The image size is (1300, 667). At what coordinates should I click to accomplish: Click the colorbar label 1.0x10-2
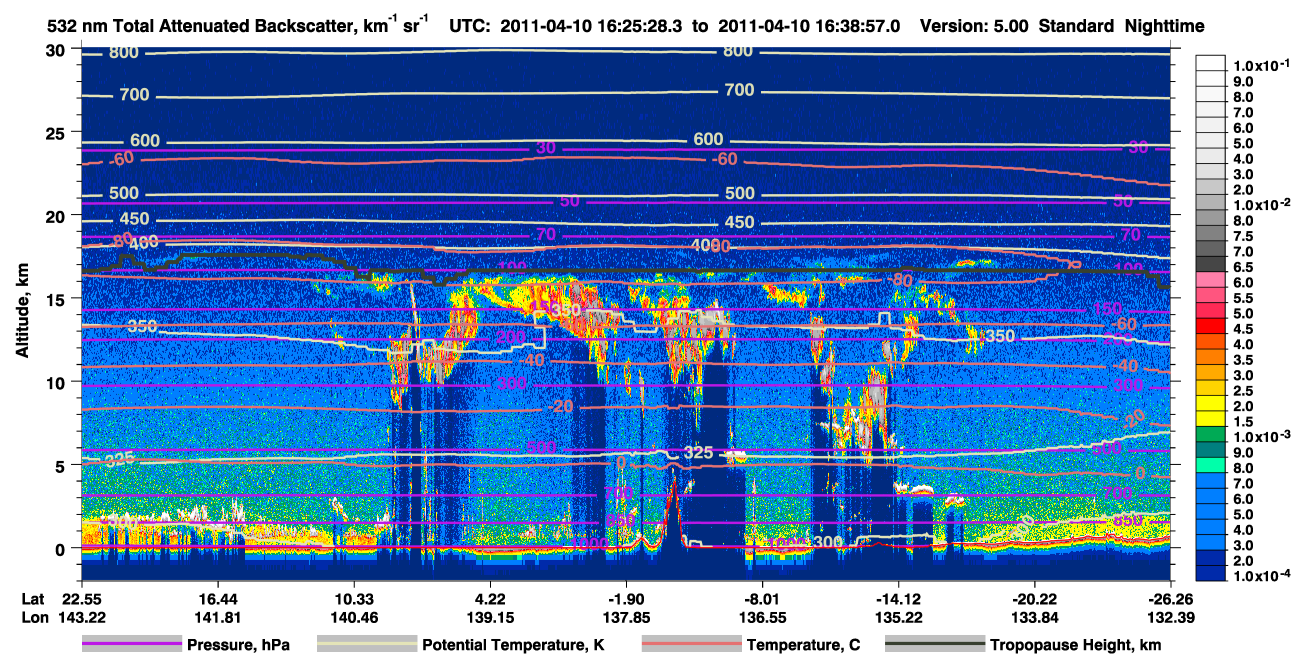click(1262, 203)
